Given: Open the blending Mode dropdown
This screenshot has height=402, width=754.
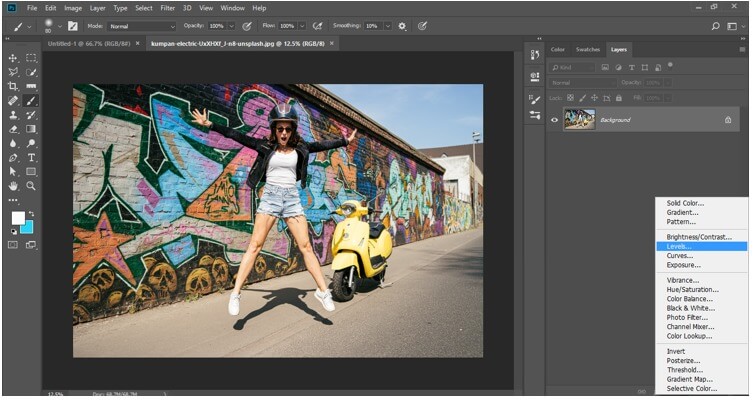Looking at the screenshot, I should [142, 26].
